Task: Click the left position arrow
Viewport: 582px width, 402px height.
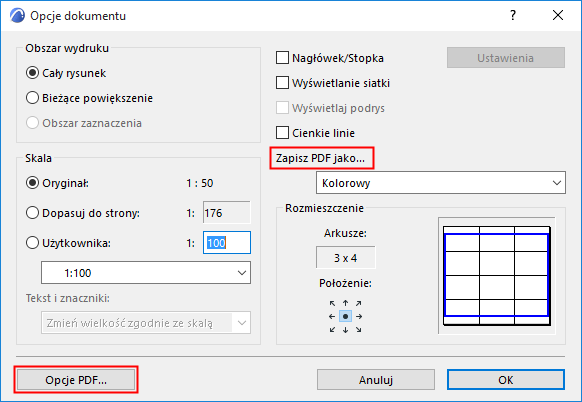Action: (x=332, y=317)
